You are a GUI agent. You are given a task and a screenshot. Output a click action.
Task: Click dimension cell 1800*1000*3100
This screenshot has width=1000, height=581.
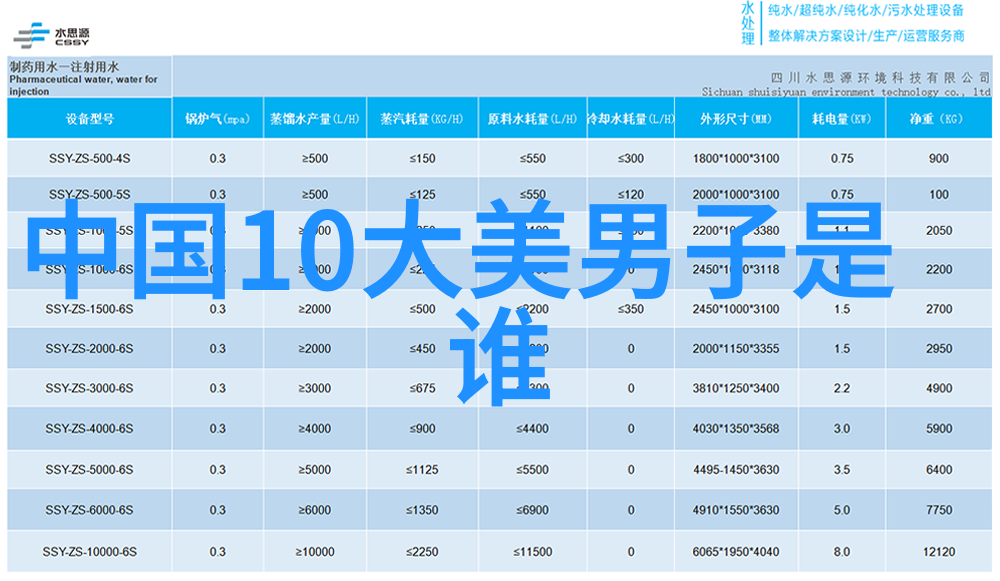coord(736,159)
